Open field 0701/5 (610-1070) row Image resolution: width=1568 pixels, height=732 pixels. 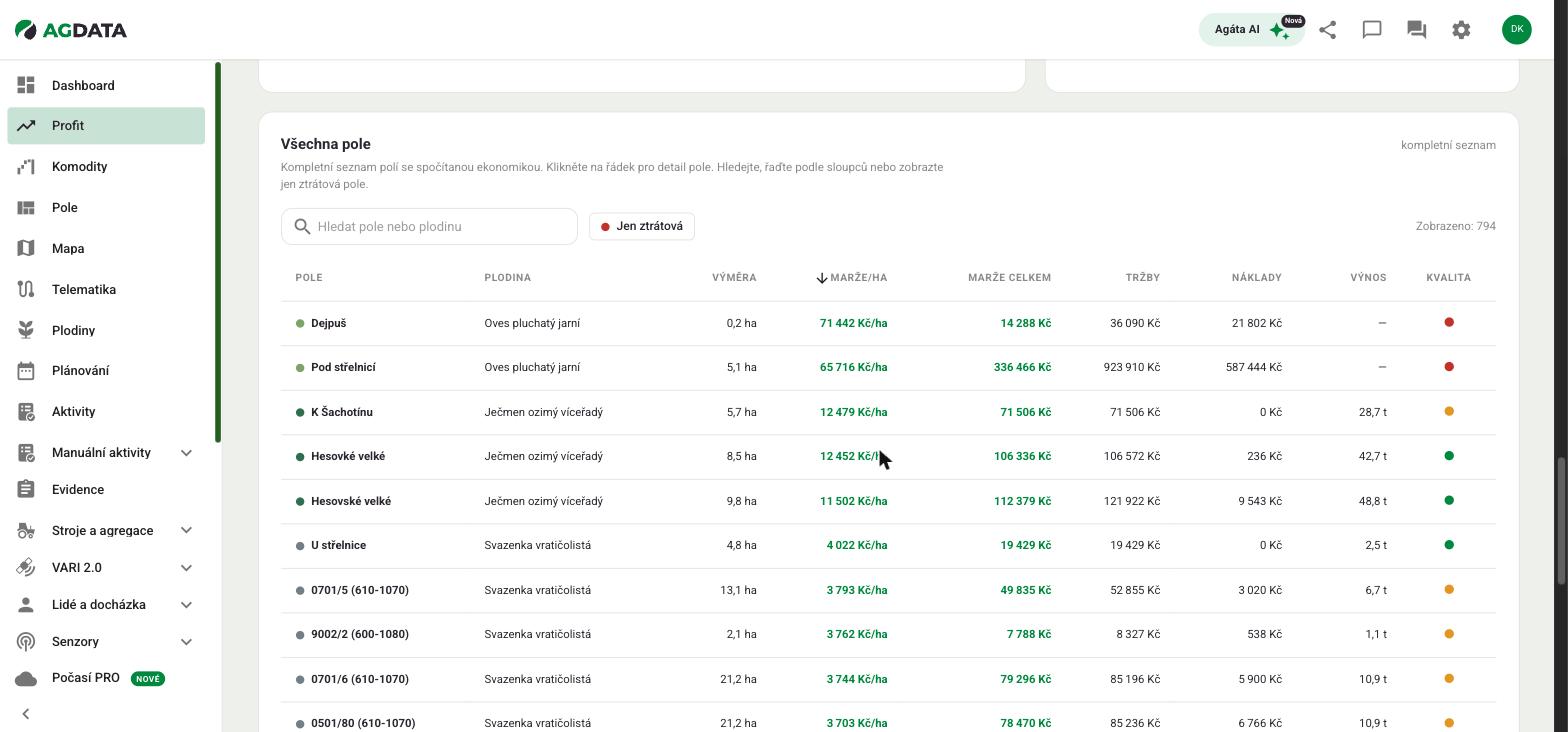coord(888,590)
